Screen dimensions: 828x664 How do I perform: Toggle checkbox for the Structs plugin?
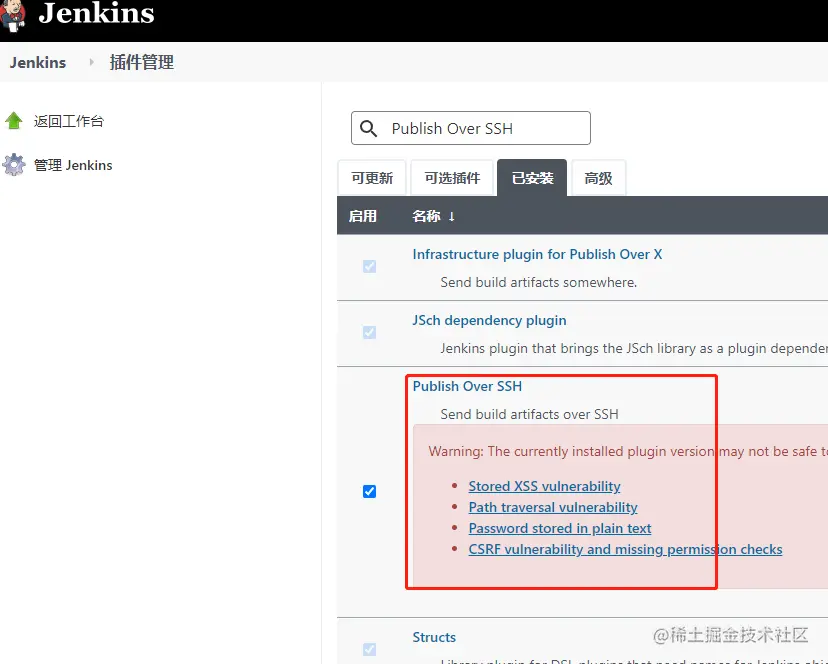pyautogui.click(x=370, y=649)
